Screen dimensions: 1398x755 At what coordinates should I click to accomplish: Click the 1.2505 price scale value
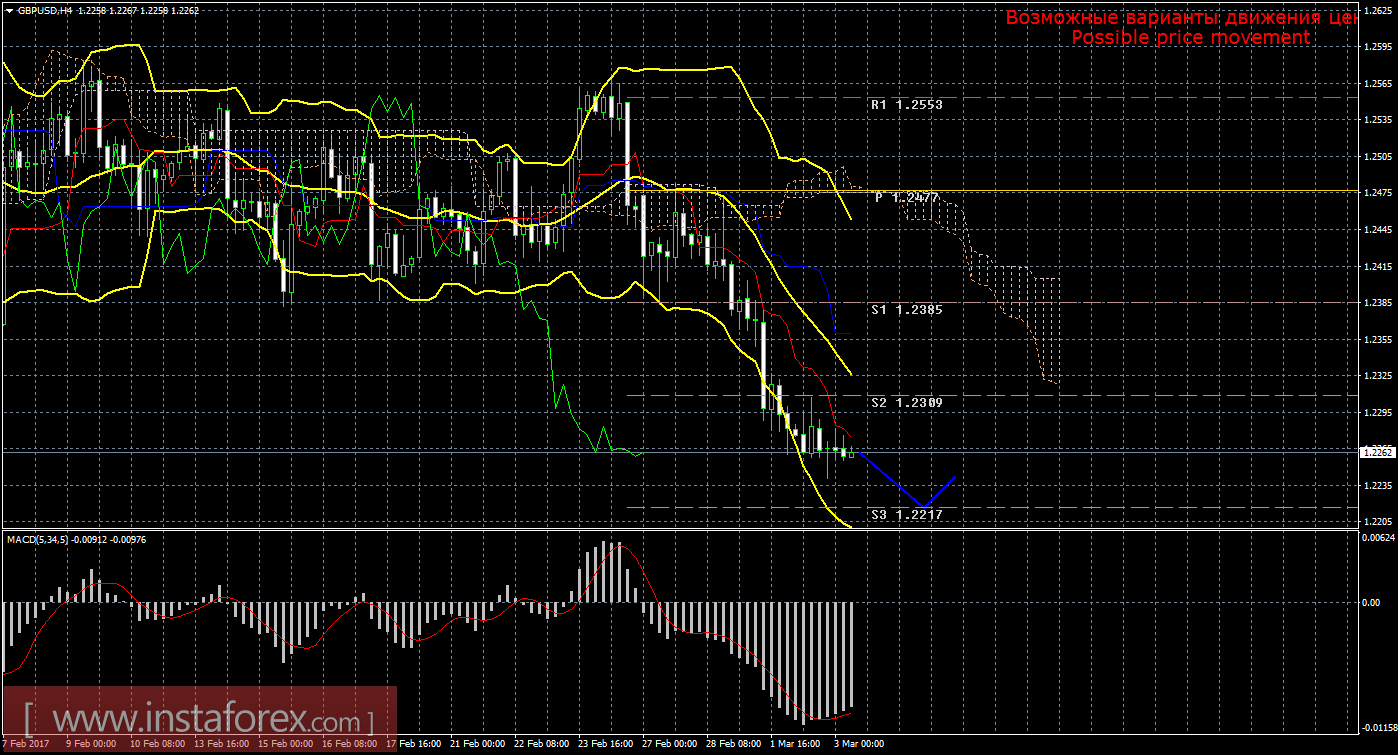pyautogui.click(x=1376, y=157)
